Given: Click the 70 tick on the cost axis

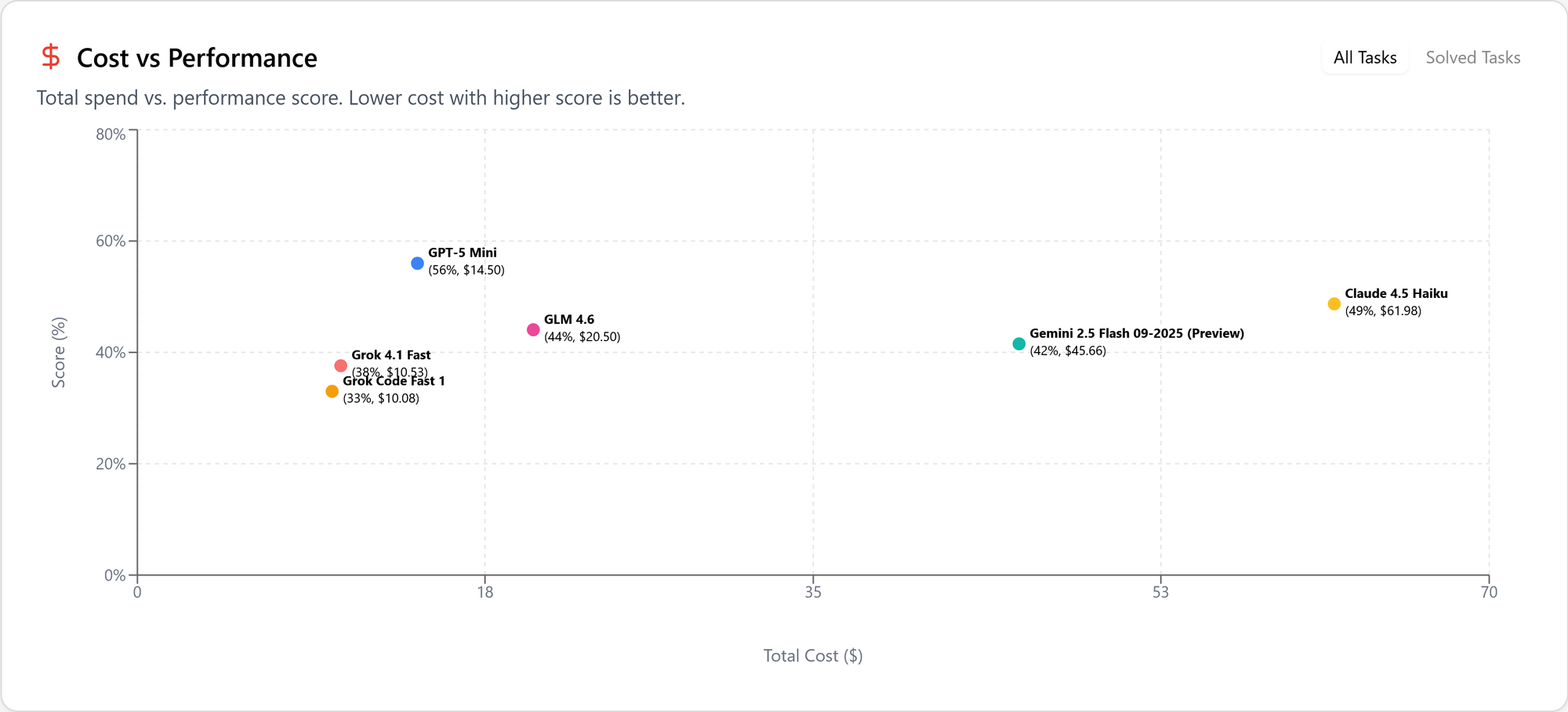Looking at the screenshot, I should point(1491,594).
